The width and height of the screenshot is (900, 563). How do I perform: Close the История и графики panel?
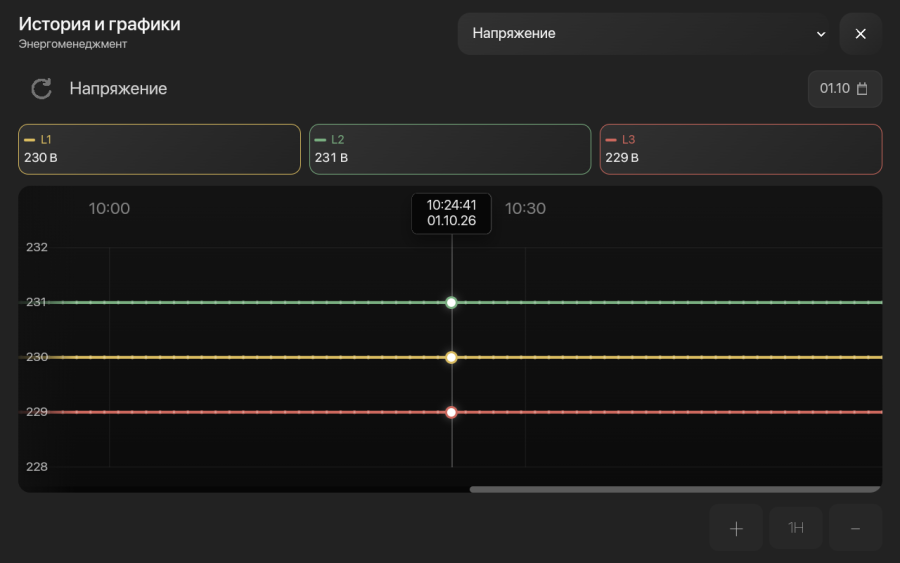point(860,34)
